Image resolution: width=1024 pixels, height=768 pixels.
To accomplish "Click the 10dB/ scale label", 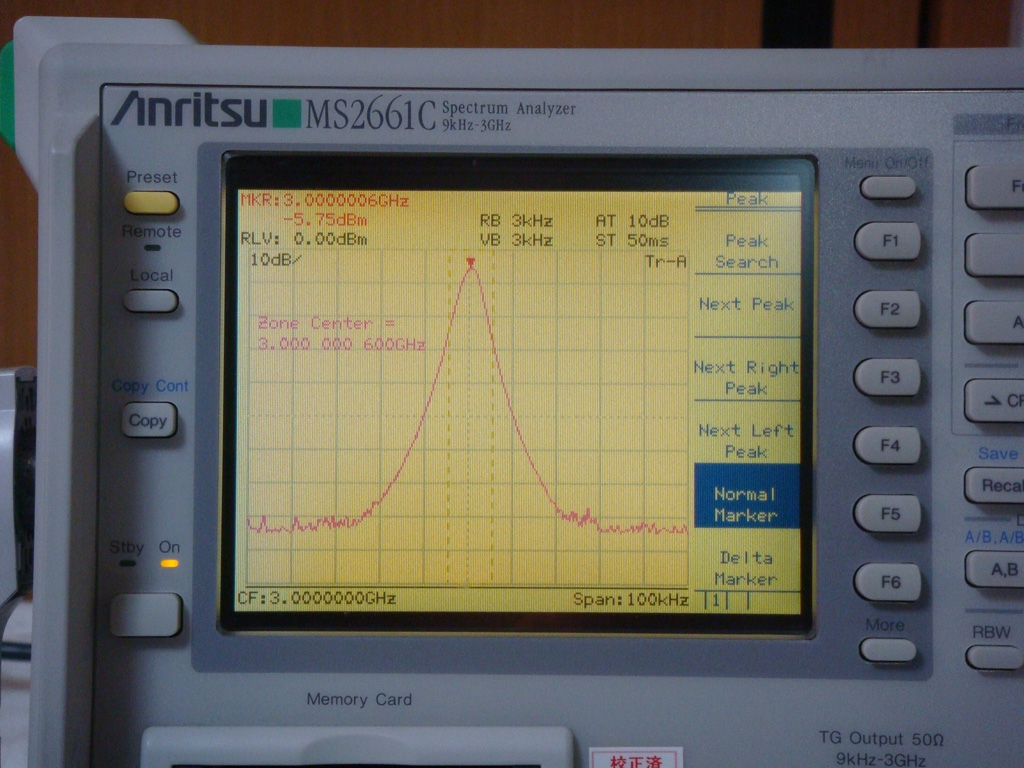I will tap(276, 260).
